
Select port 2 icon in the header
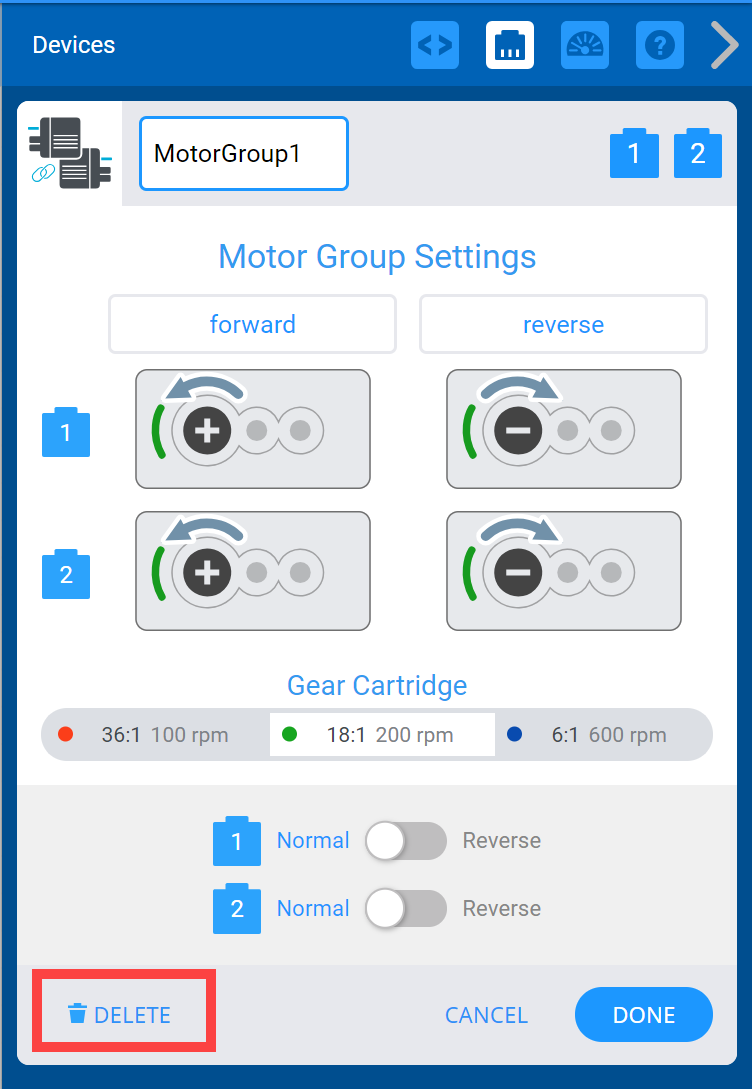coord(698,153)
